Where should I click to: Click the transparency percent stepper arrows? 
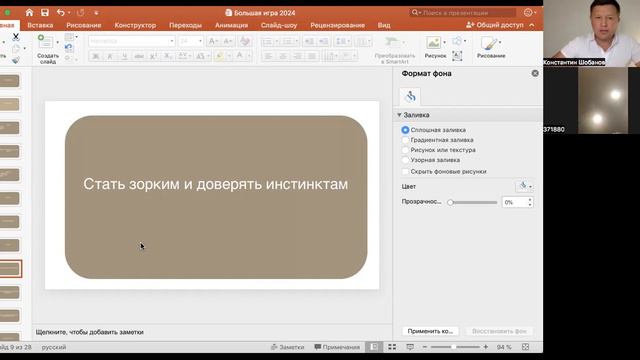tap(530, 202)
